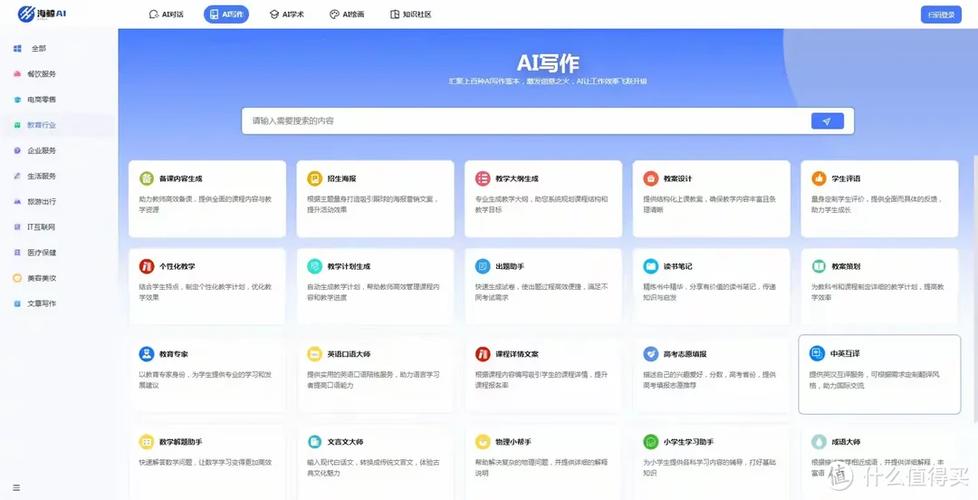
Task: Select 全部 in the sidebar
Action: pyautogui.click(x=31, y=49)
